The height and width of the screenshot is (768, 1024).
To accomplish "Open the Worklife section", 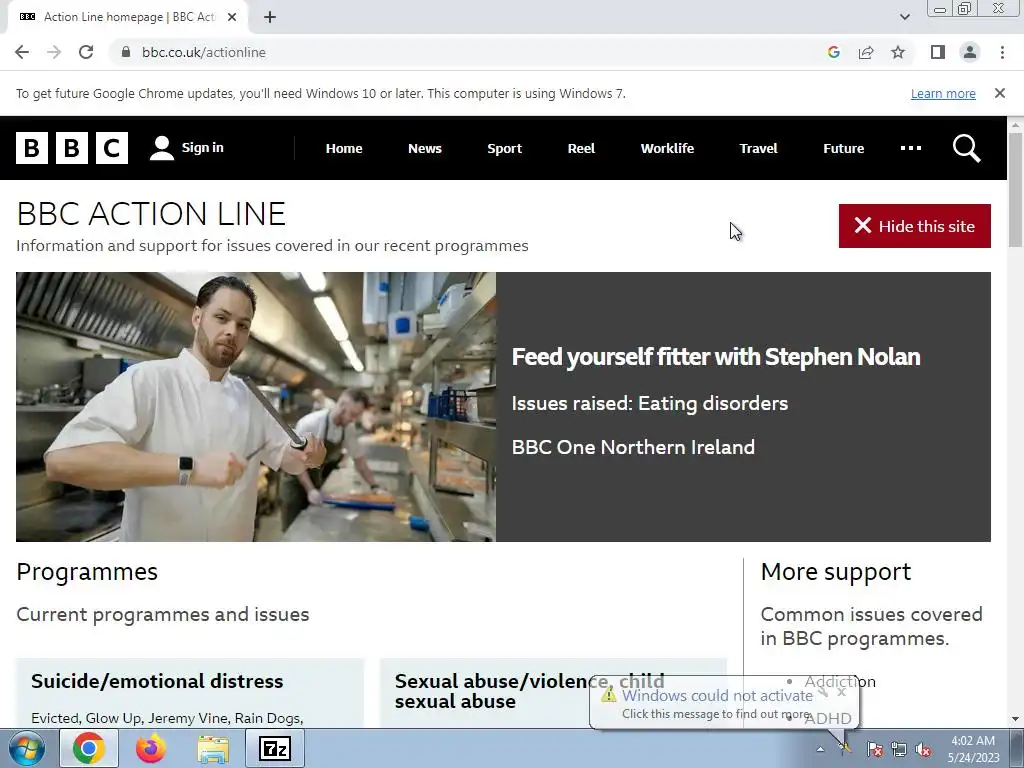I will click(x=667, y=148).
